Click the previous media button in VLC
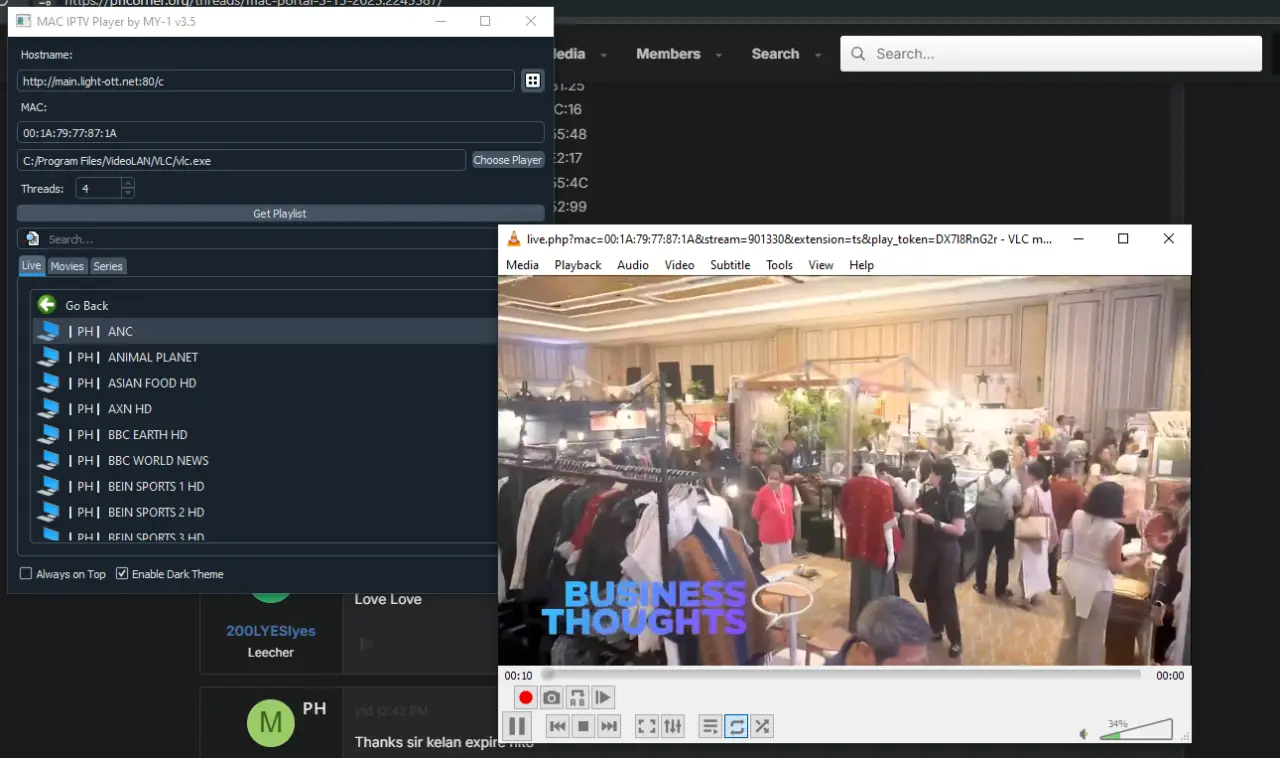This screenshot has height=758, width=1280. 558,727
